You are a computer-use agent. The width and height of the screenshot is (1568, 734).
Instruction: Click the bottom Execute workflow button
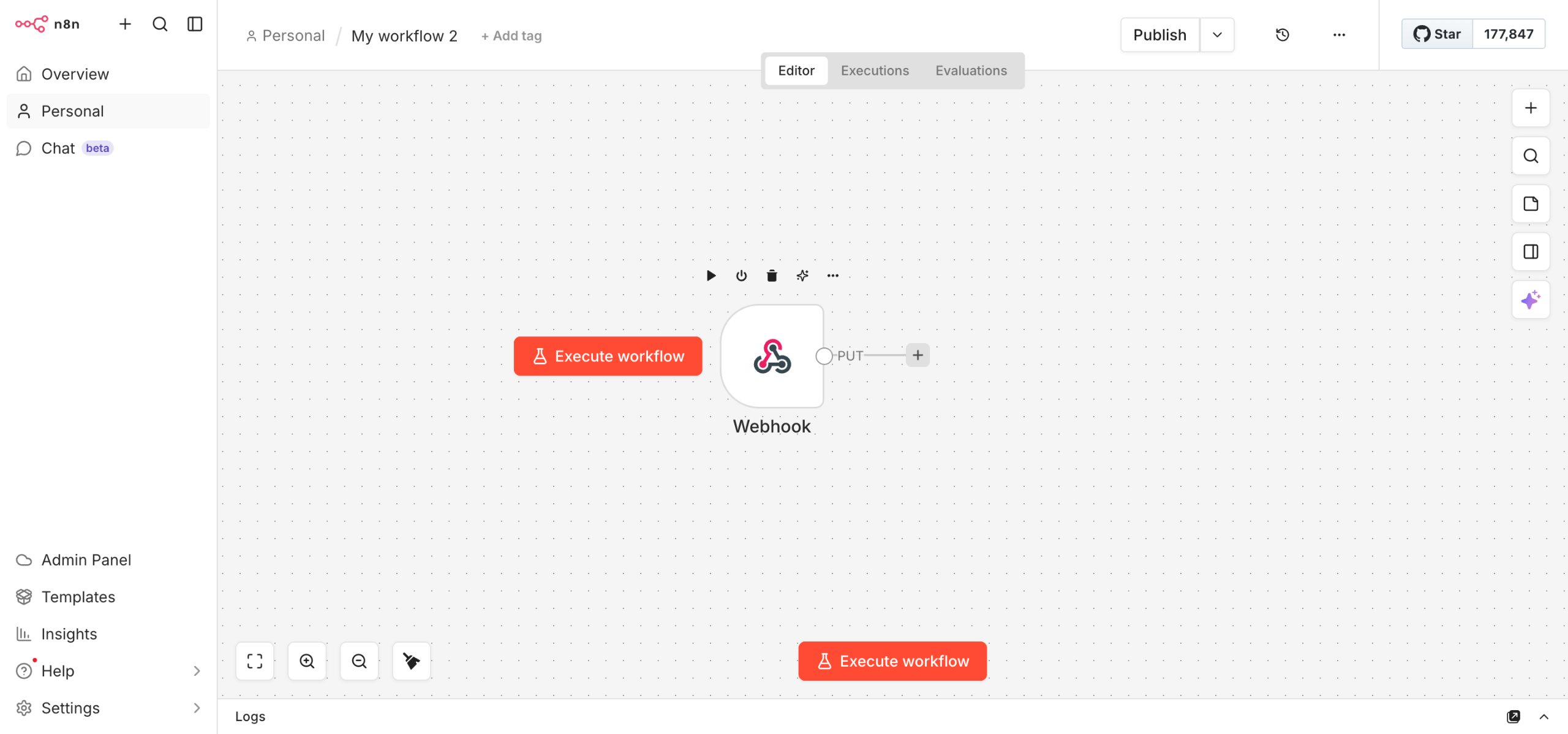892,661
